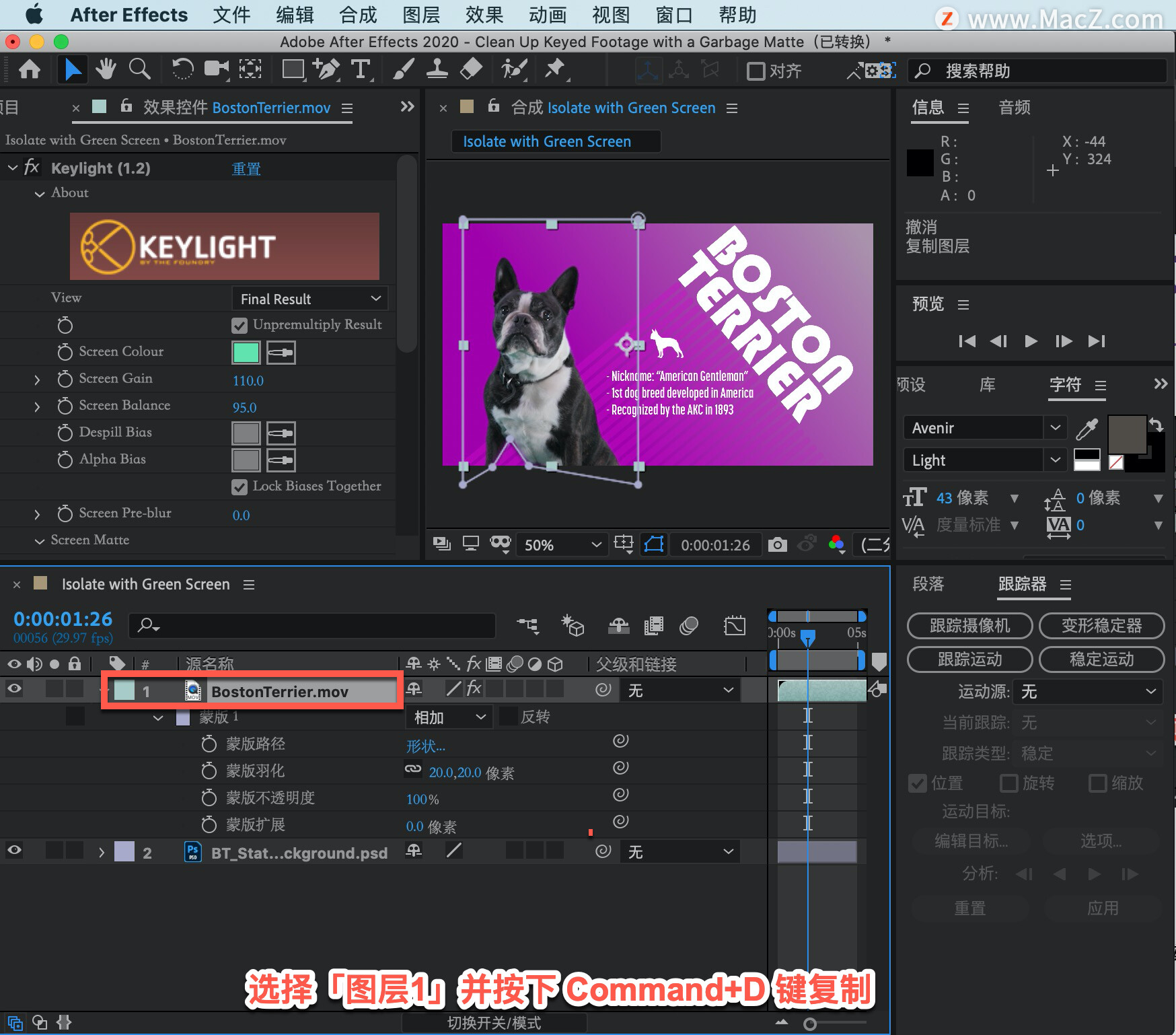
Task: Select the Brush tool
Action: pyautogui.click(x=404, y=69)
